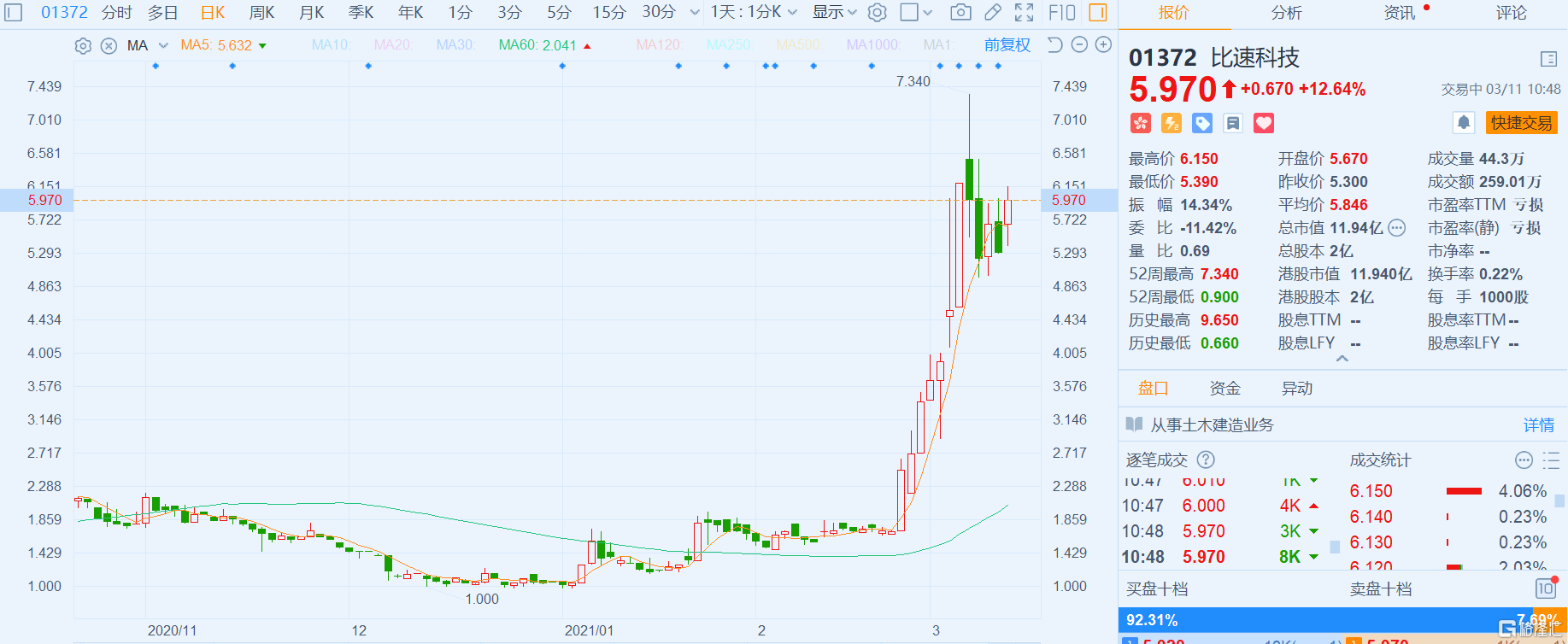Zoom out chart with minus icon

click(1079, 44)
